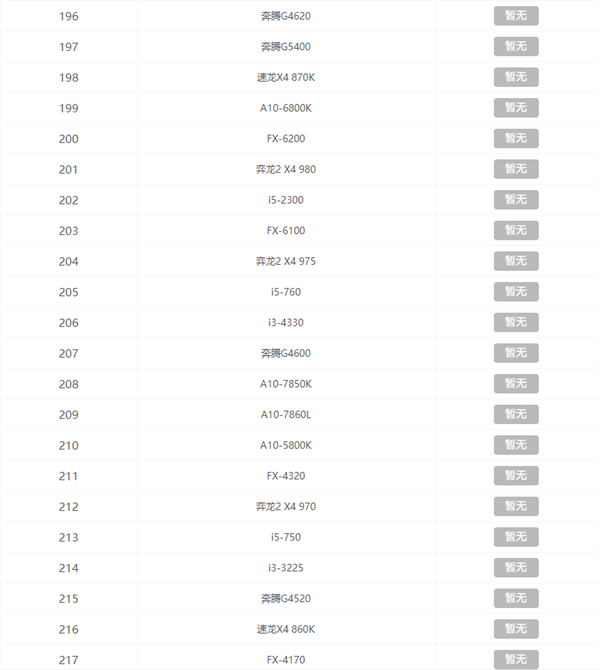
Task: Select 暂无 beside 速龙X4 860K
Action: 515,629
